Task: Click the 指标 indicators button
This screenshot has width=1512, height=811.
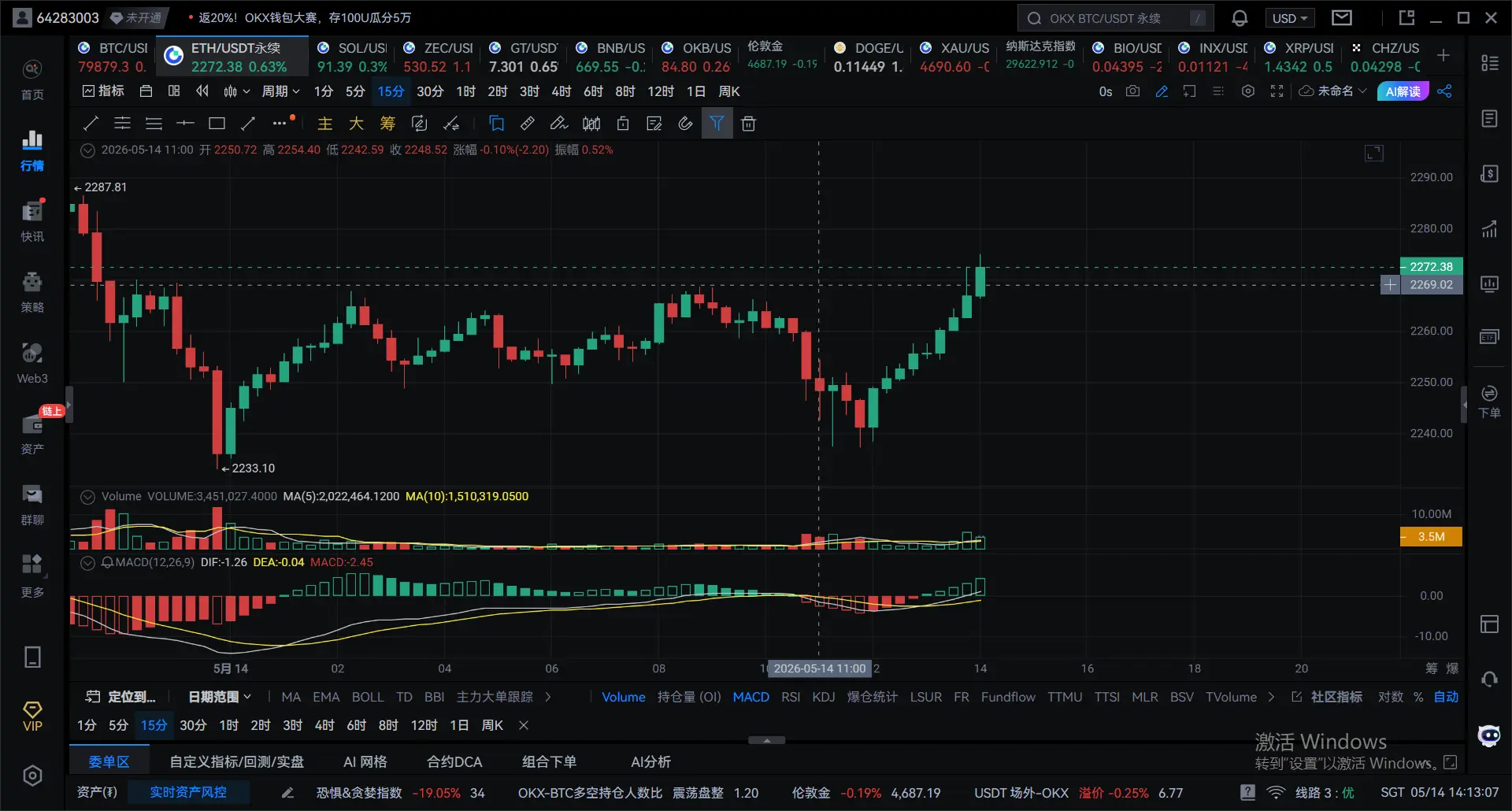Action: coord(103,91)
